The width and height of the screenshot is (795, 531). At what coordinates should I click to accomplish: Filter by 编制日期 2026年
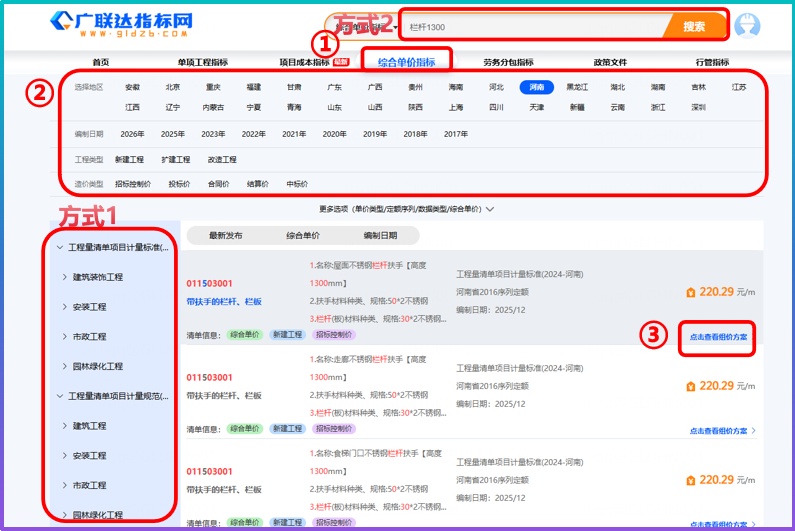coord(132,134)
